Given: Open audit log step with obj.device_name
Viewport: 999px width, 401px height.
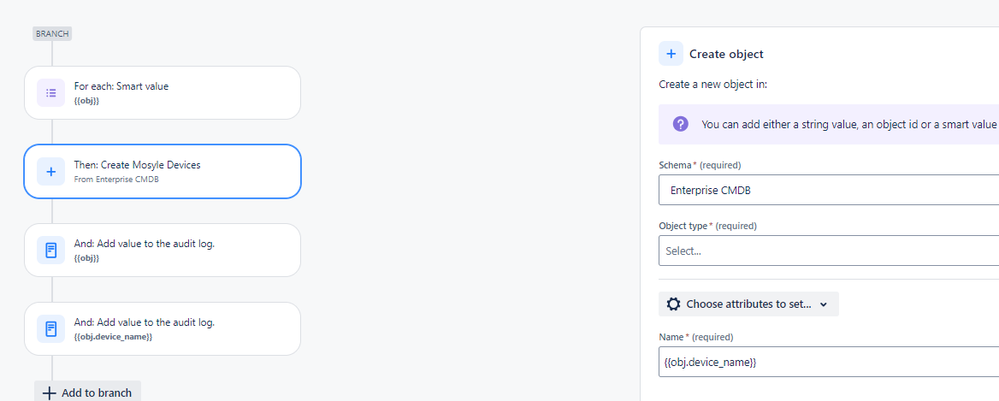Looking at the screenshot, I should 162,329.
